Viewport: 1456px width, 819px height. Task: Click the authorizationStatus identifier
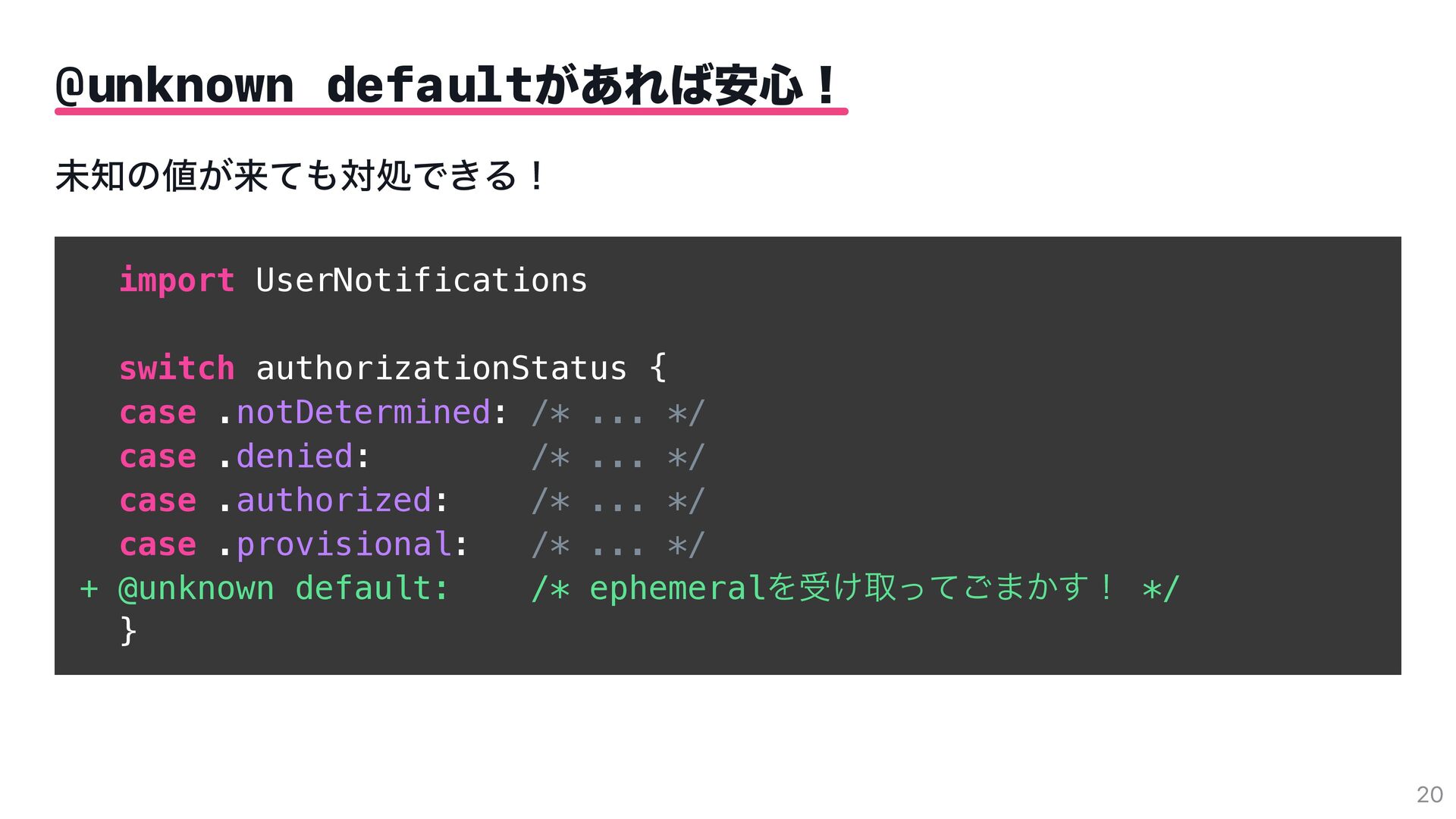point(441,368)
